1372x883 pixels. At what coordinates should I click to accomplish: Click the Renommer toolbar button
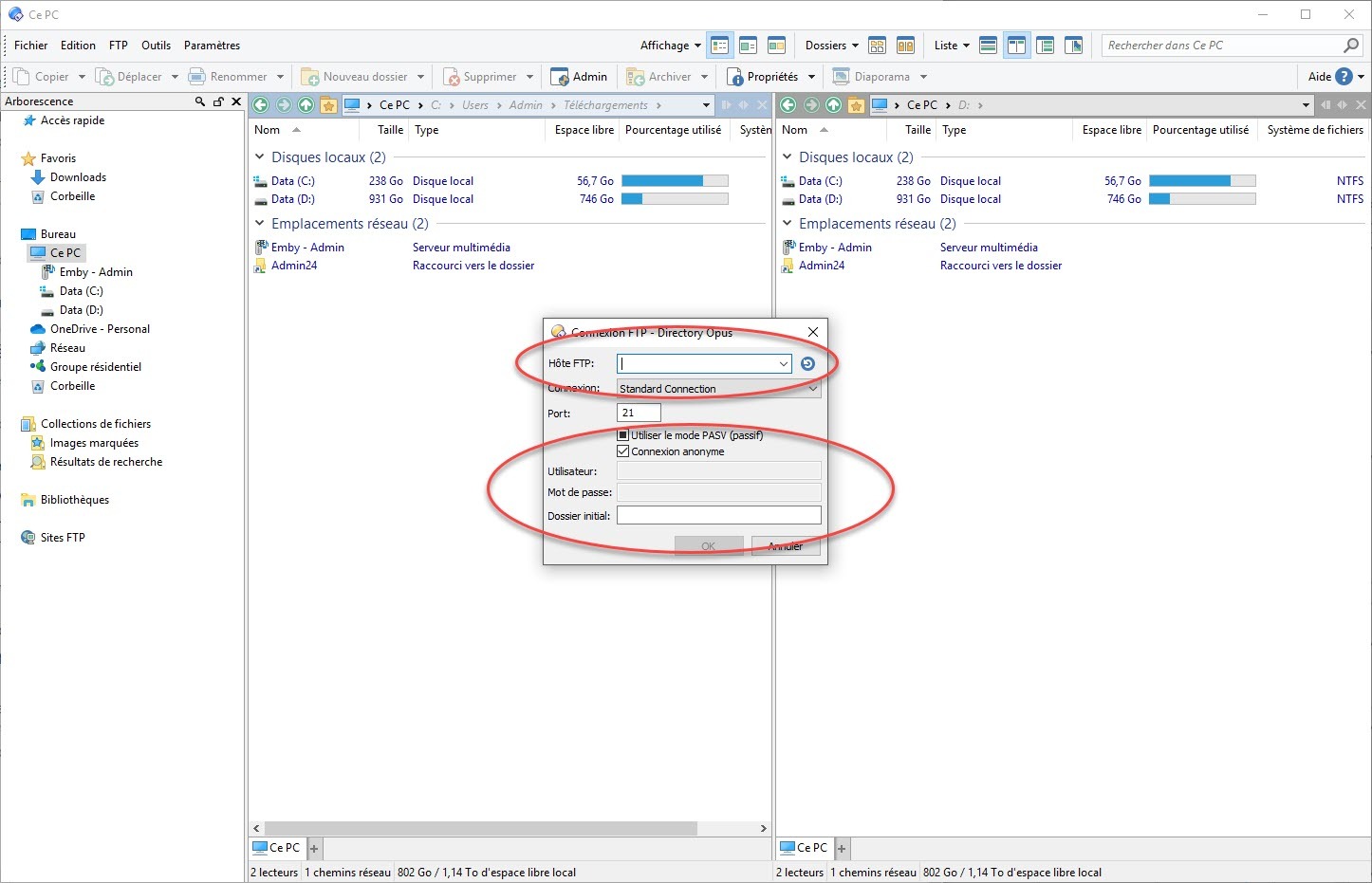tap(229, 77)
